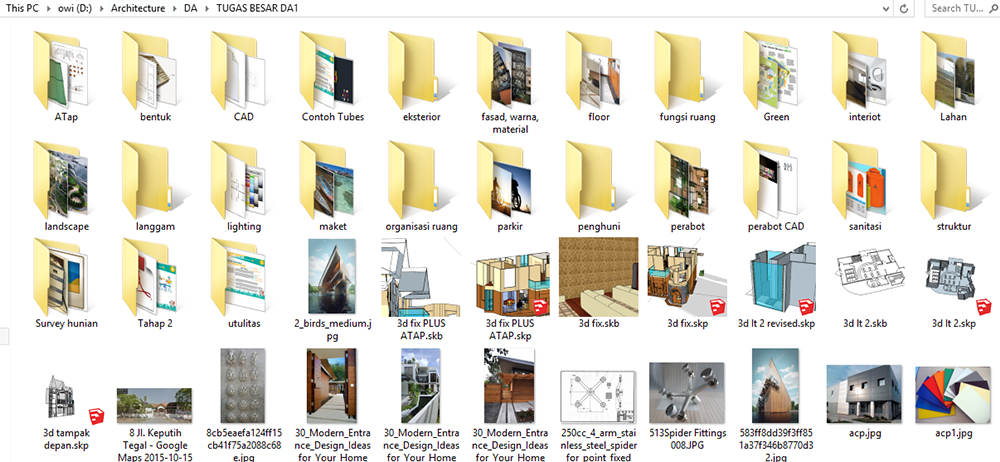
Task: Click the Search input field
Action: 960,9
